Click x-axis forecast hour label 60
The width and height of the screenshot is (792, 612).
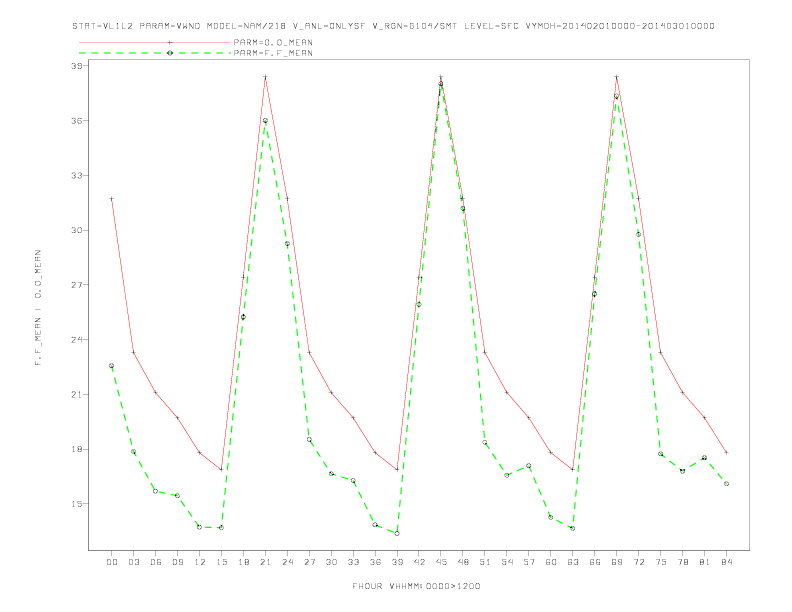(551, 562)
